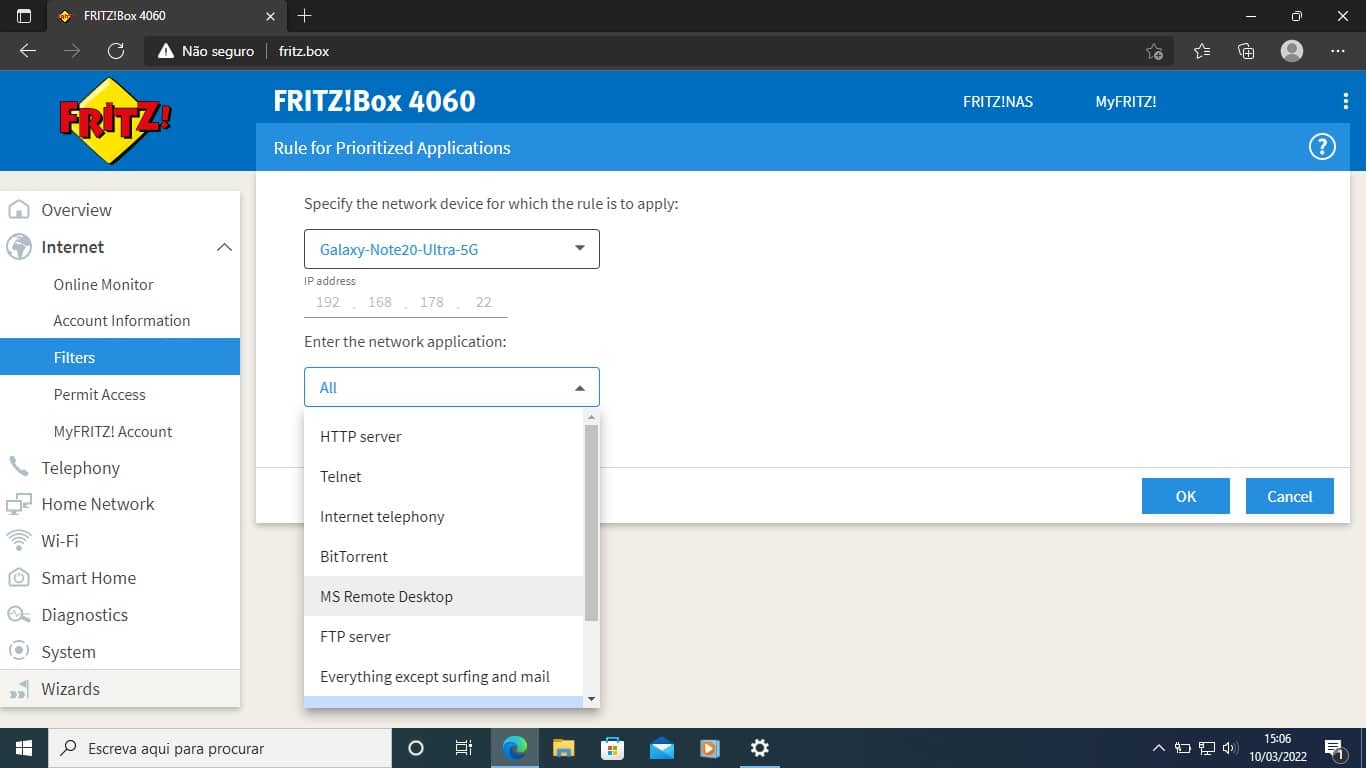Click the Diagnostics icon

(18, 614)
